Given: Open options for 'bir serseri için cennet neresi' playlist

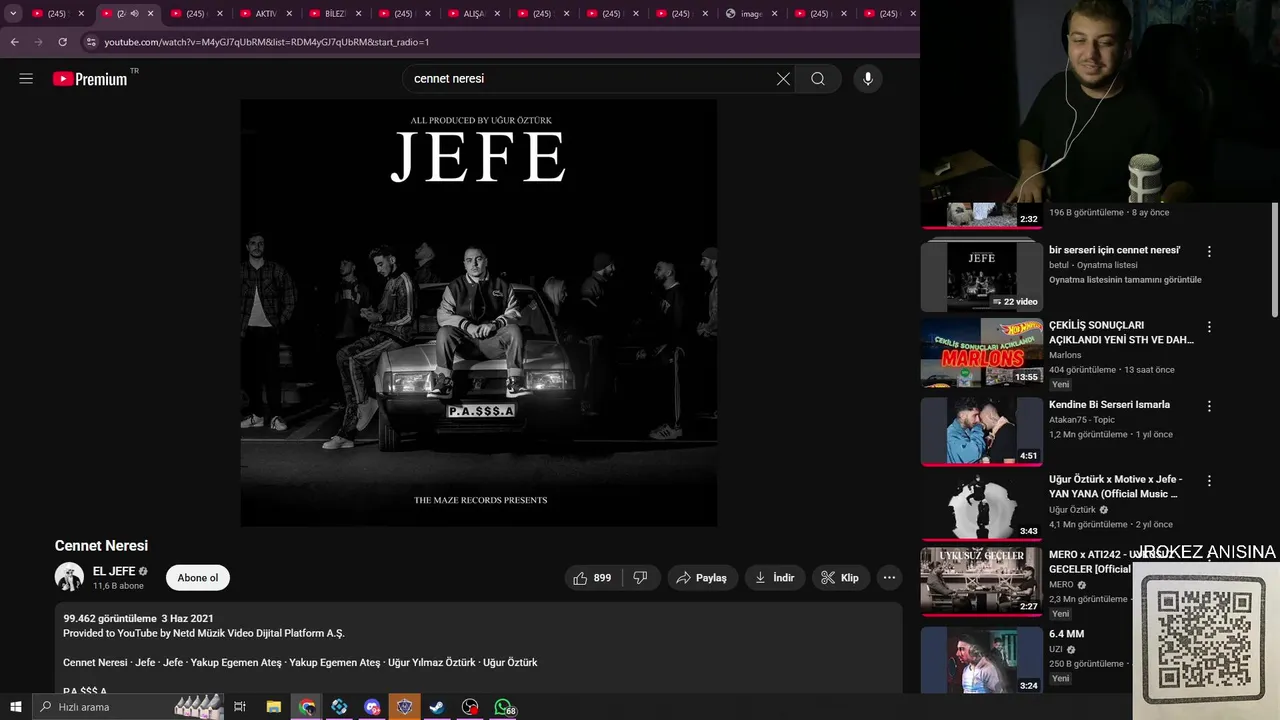Looking at the screenshot, I should click(x=1209, y=252).
